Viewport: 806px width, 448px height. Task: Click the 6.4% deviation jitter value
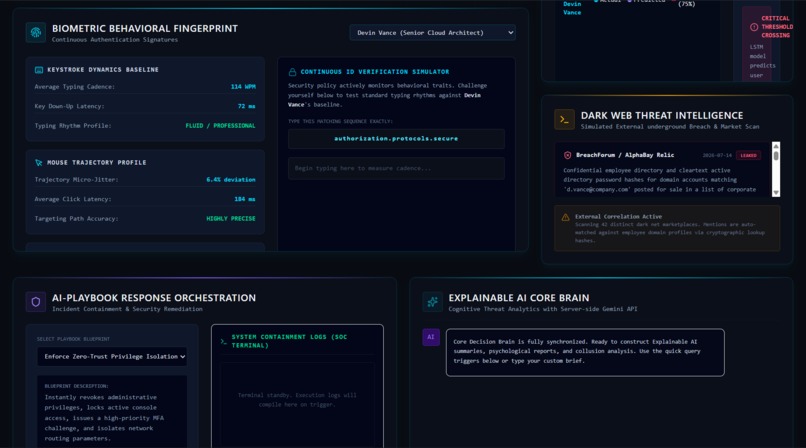(x=231, y=180)
